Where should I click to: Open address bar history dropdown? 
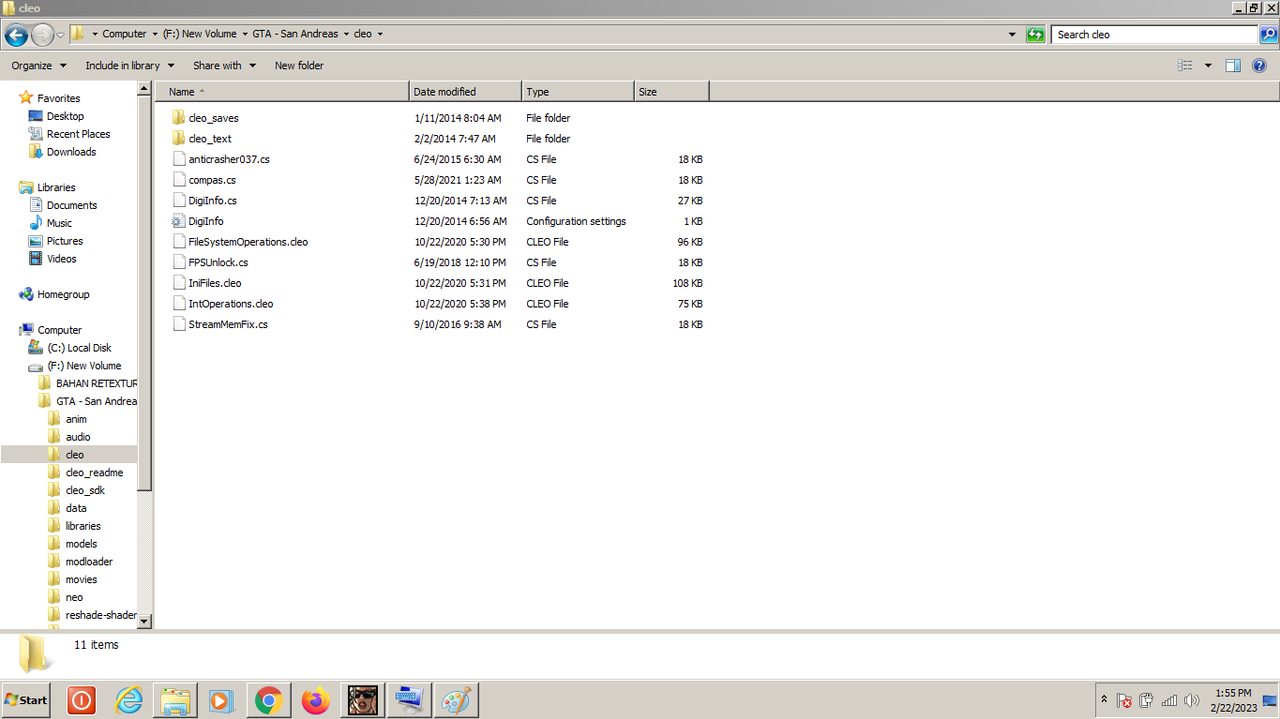coord(1013,34)
